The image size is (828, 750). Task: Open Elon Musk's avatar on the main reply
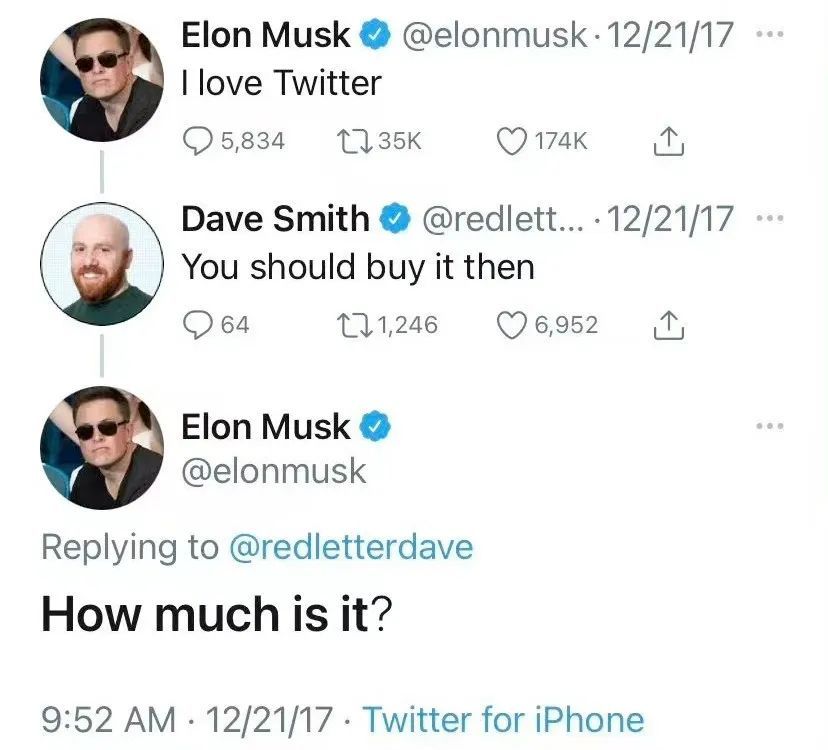(102, 447)
